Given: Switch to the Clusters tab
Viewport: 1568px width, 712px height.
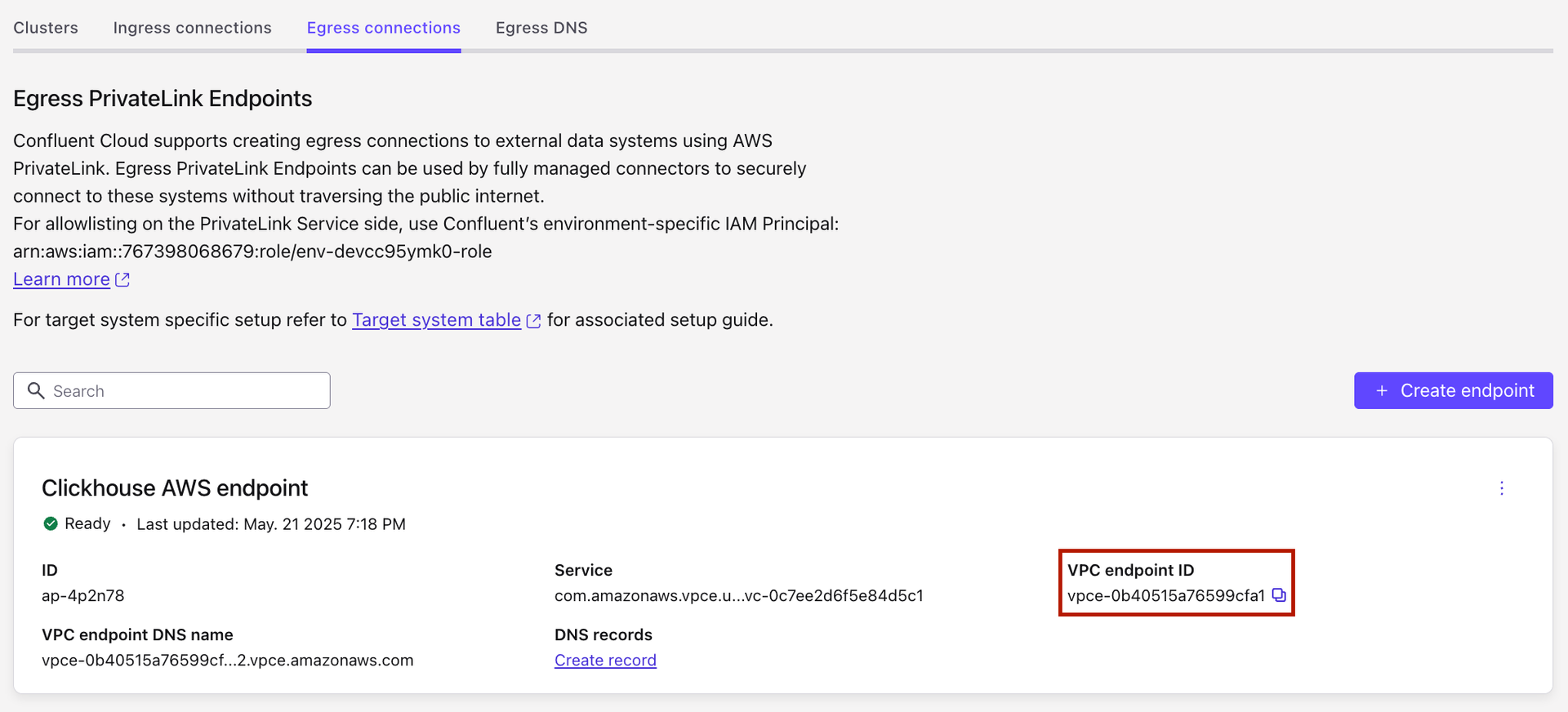Looking at the screenshot, I should point(46,28).
